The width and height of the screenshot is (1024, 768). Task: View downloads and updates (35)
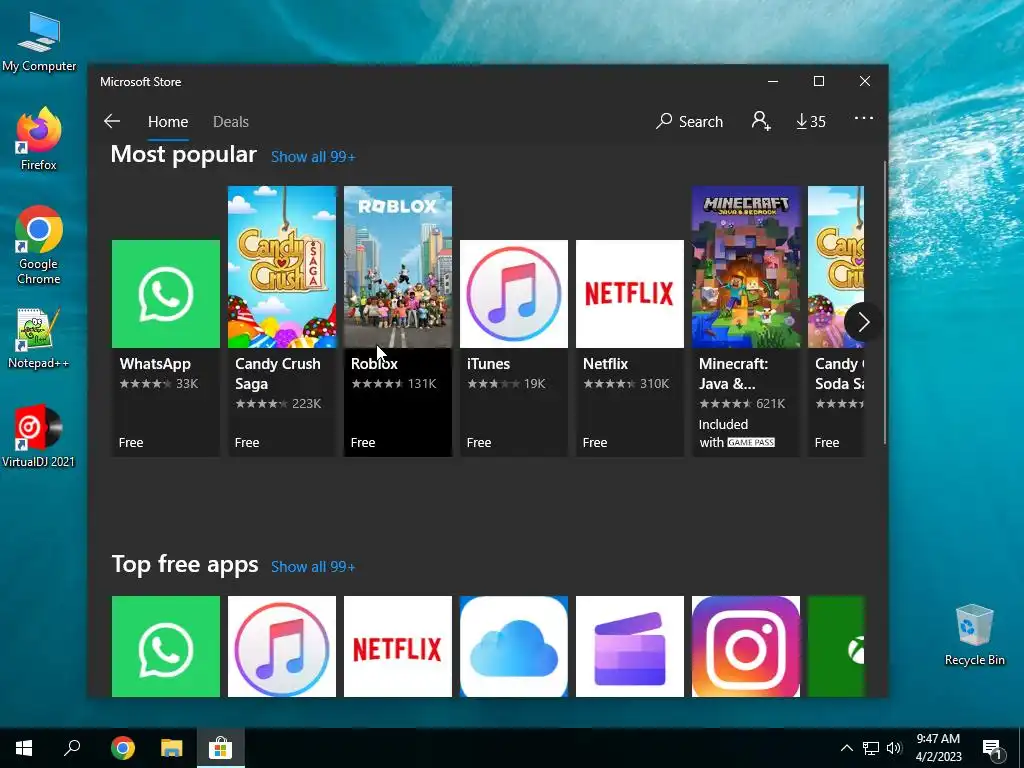coord(810,121)
